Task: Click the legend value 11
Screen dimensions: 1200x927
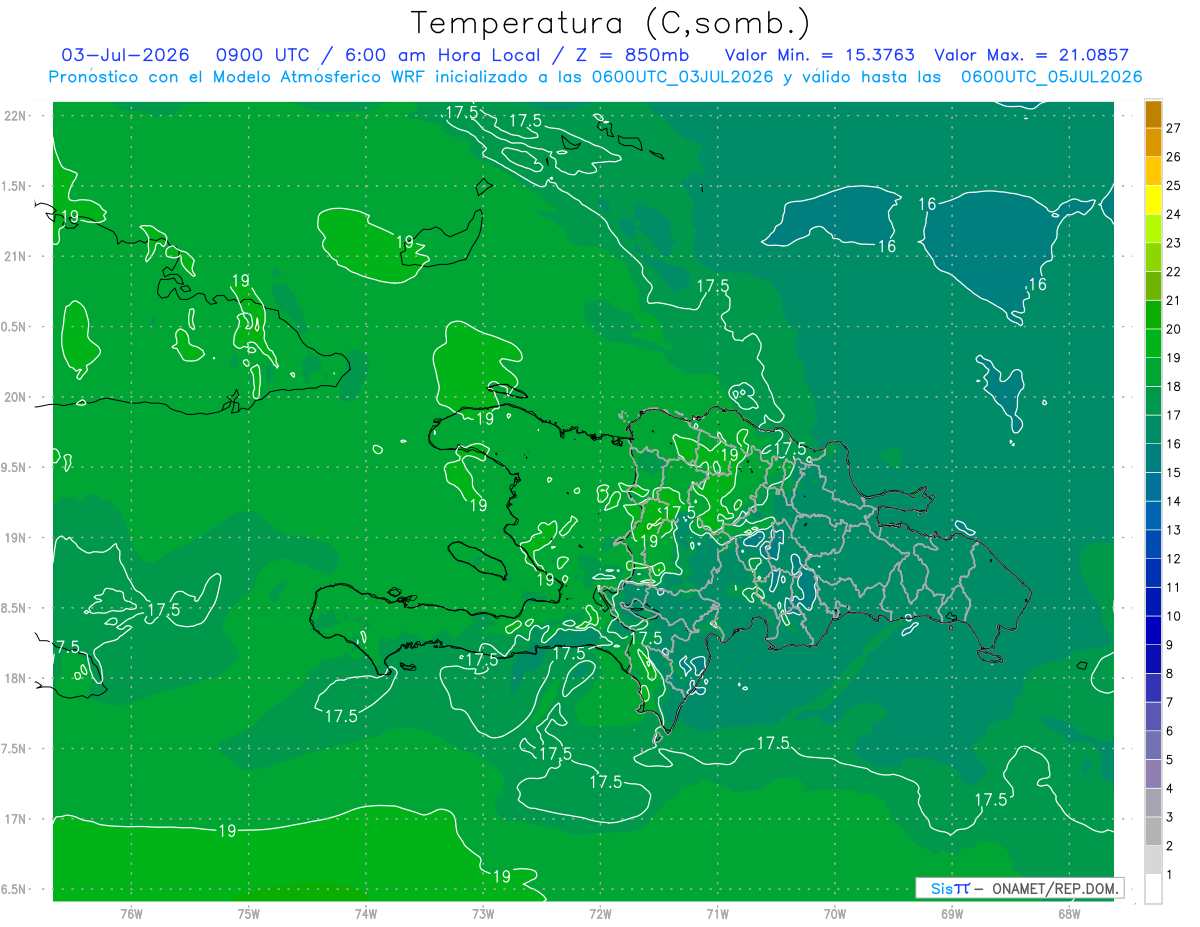Action: click(x=1174, y=587)
